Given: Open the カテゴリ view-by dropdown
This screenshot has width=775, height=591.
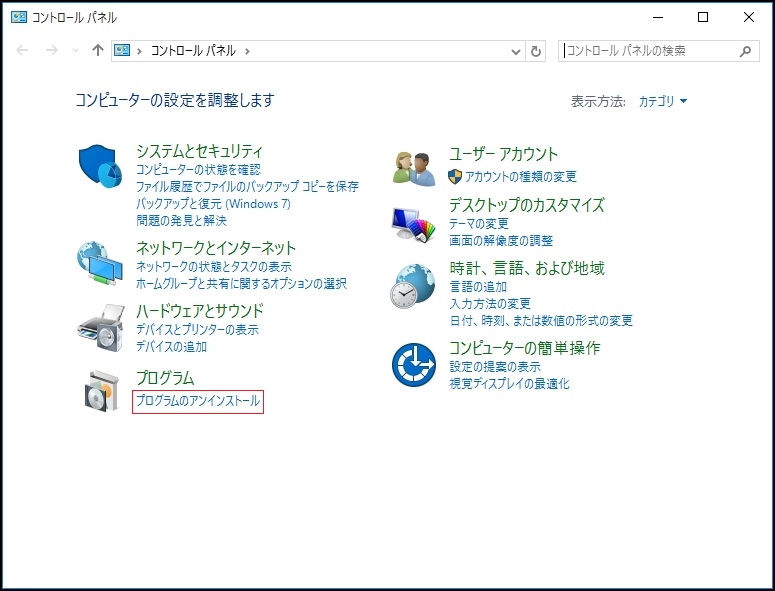Looking at the screenshot, I should (x=662, y=101).
